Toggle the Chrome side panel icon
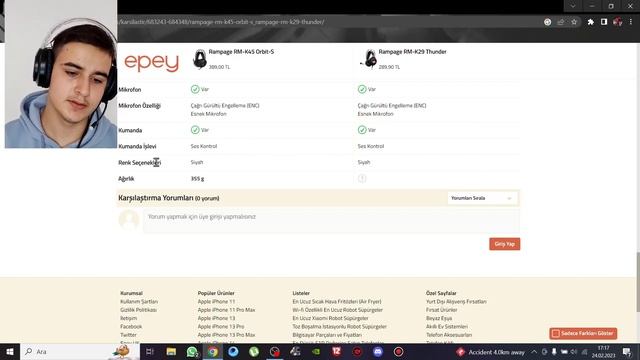 (604, 22)
